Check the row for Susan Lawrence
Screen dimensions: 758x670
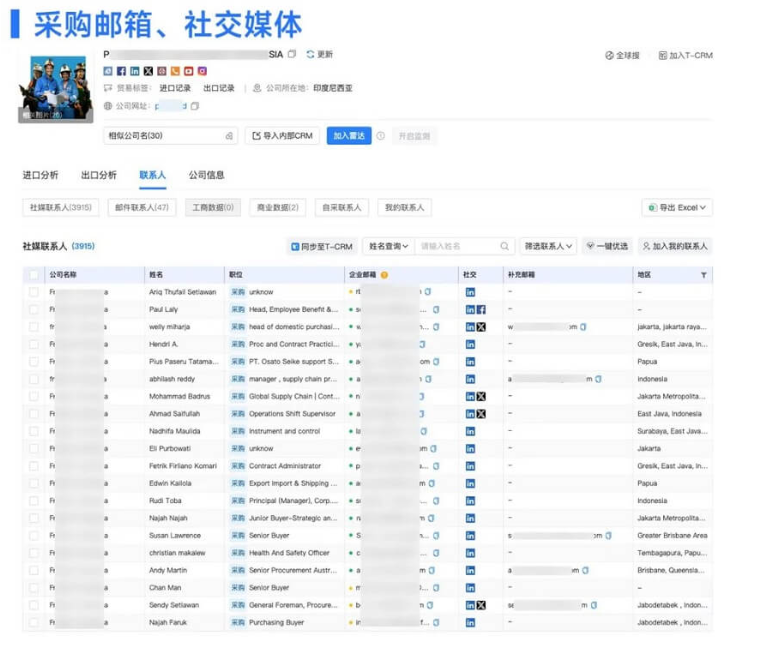[x=33, y=536]
